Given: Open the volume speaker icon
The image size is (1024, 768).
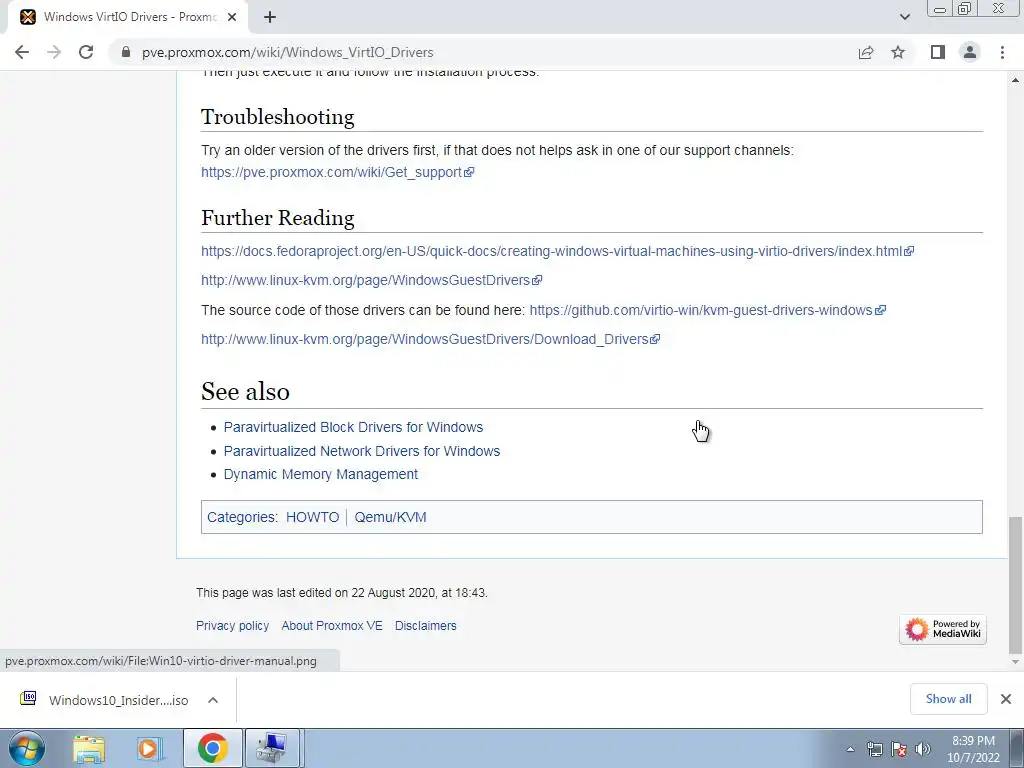Looking at the screenshot, I should [x=923, y=749].
